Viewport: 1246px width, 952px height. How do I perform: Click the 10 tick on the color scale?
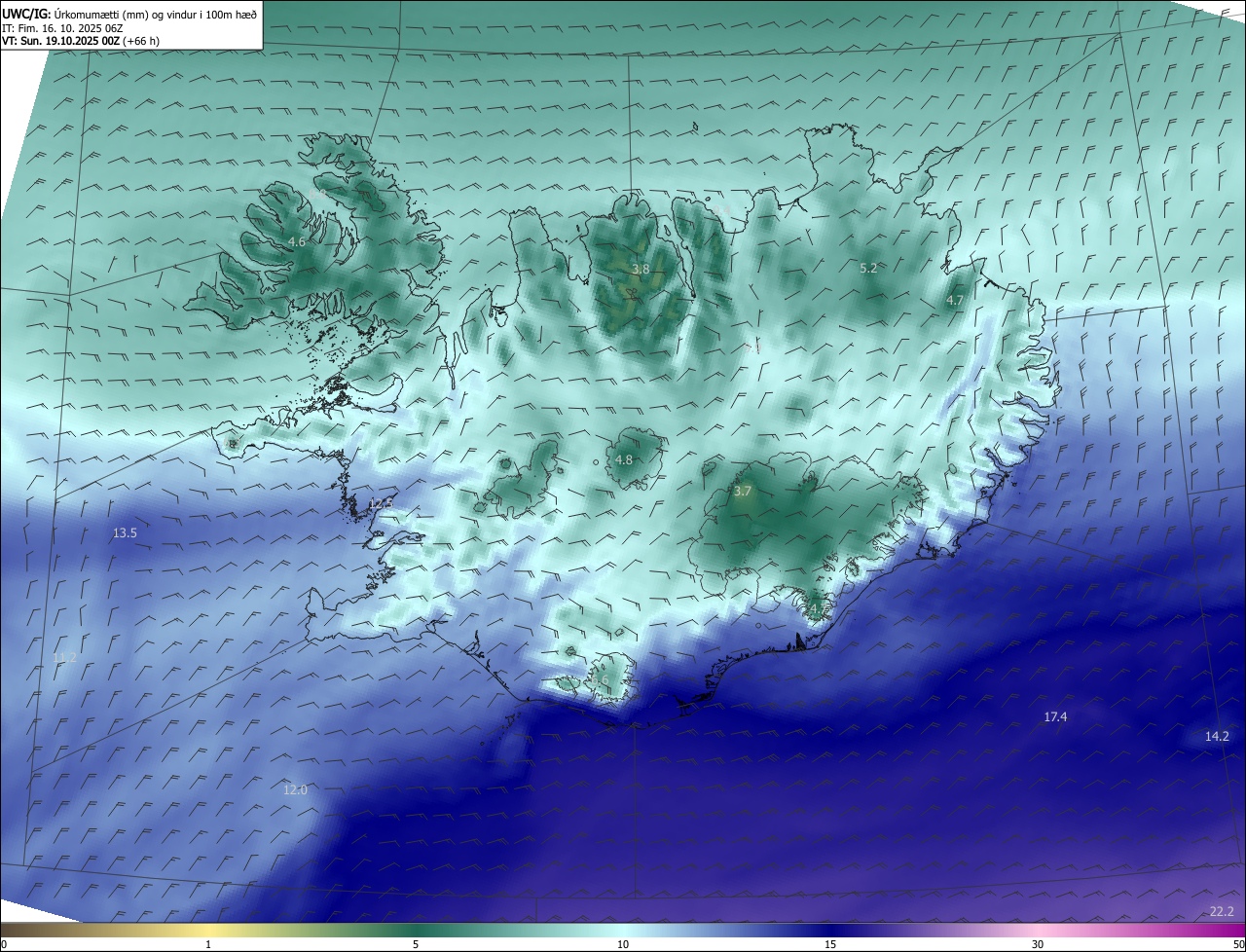tap(623, 944)
